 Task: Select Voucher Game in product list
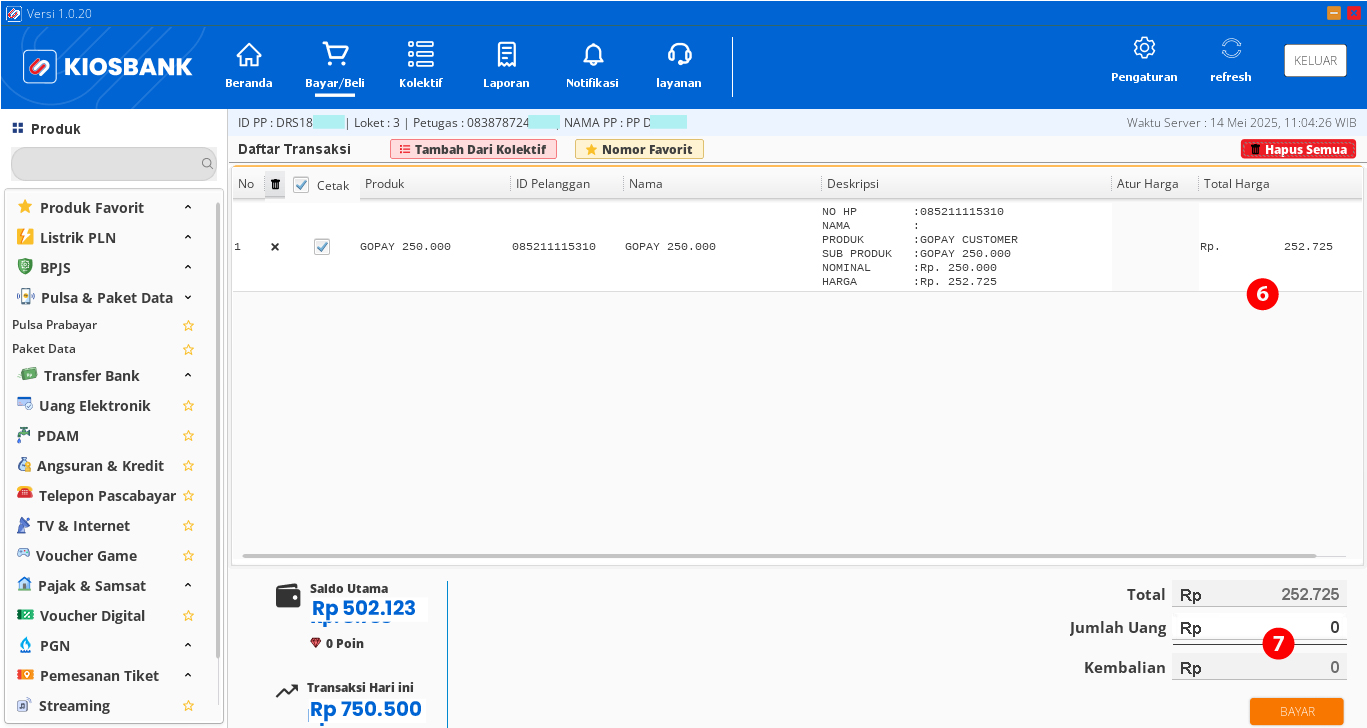click(x=87, y=556)
